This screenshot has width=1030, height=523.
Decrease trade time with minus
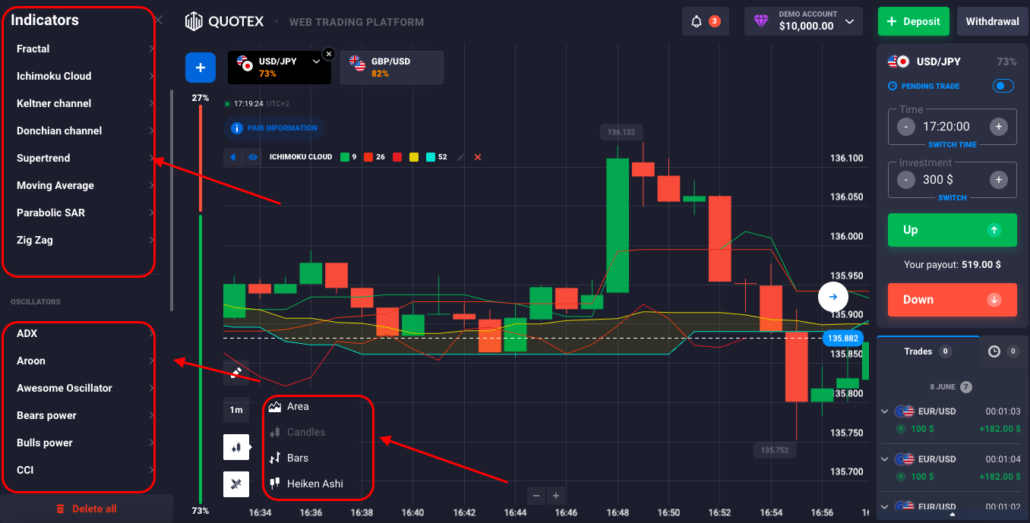coord(906,127)
